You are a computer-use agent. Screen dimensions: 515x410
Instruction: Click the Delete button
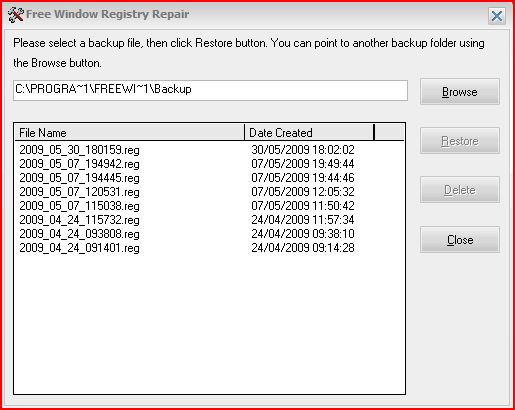click(460, 190)
